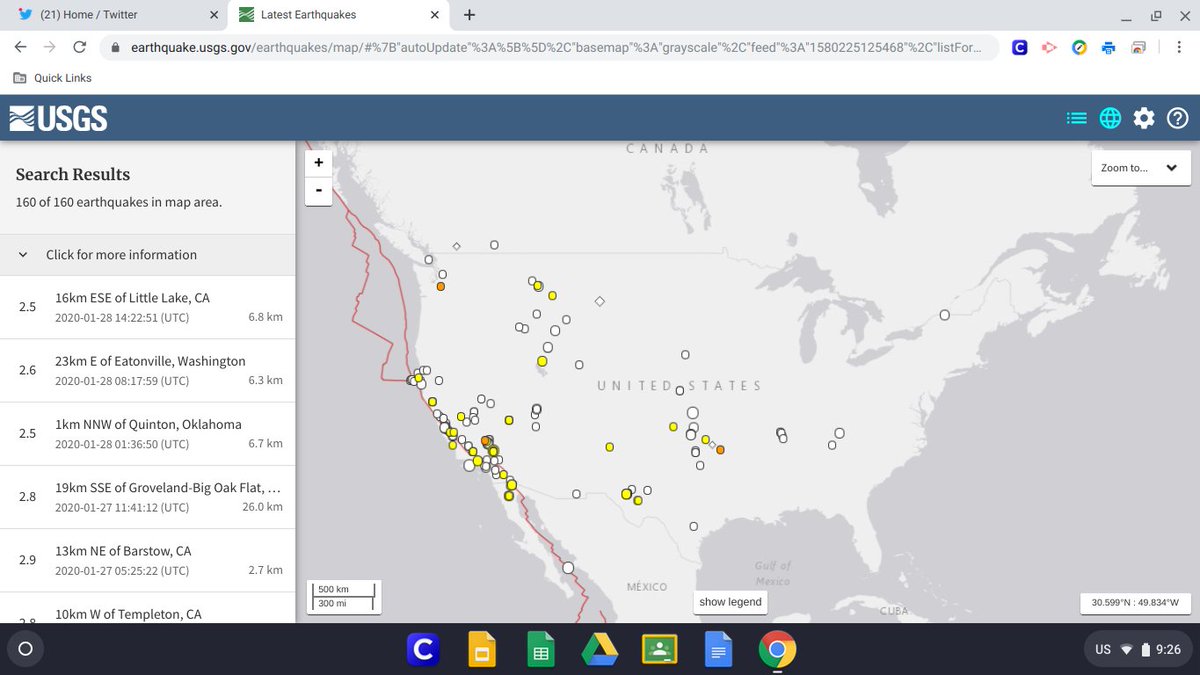
Task: Click the map coordinates readout box
Action: [x=1134, y=603]
